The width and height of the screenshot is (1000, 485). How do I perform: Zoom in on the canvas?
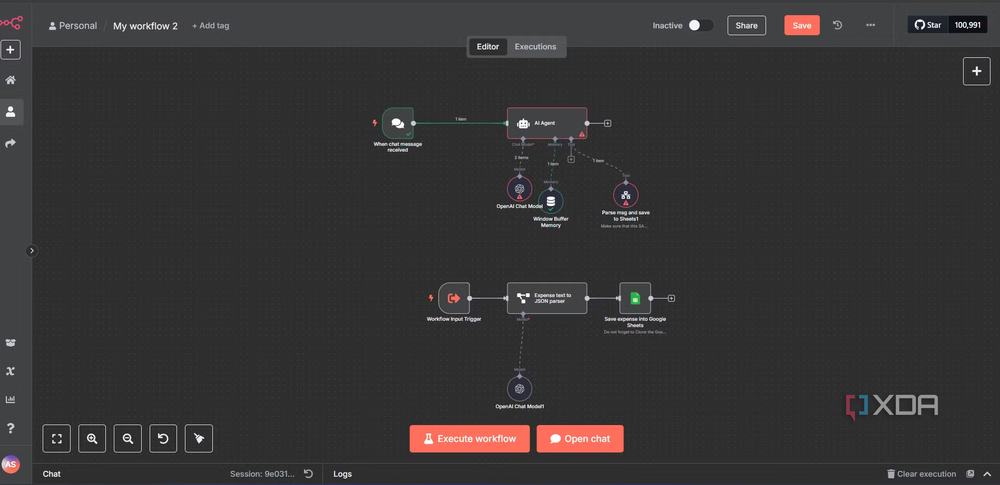point(92,438)
